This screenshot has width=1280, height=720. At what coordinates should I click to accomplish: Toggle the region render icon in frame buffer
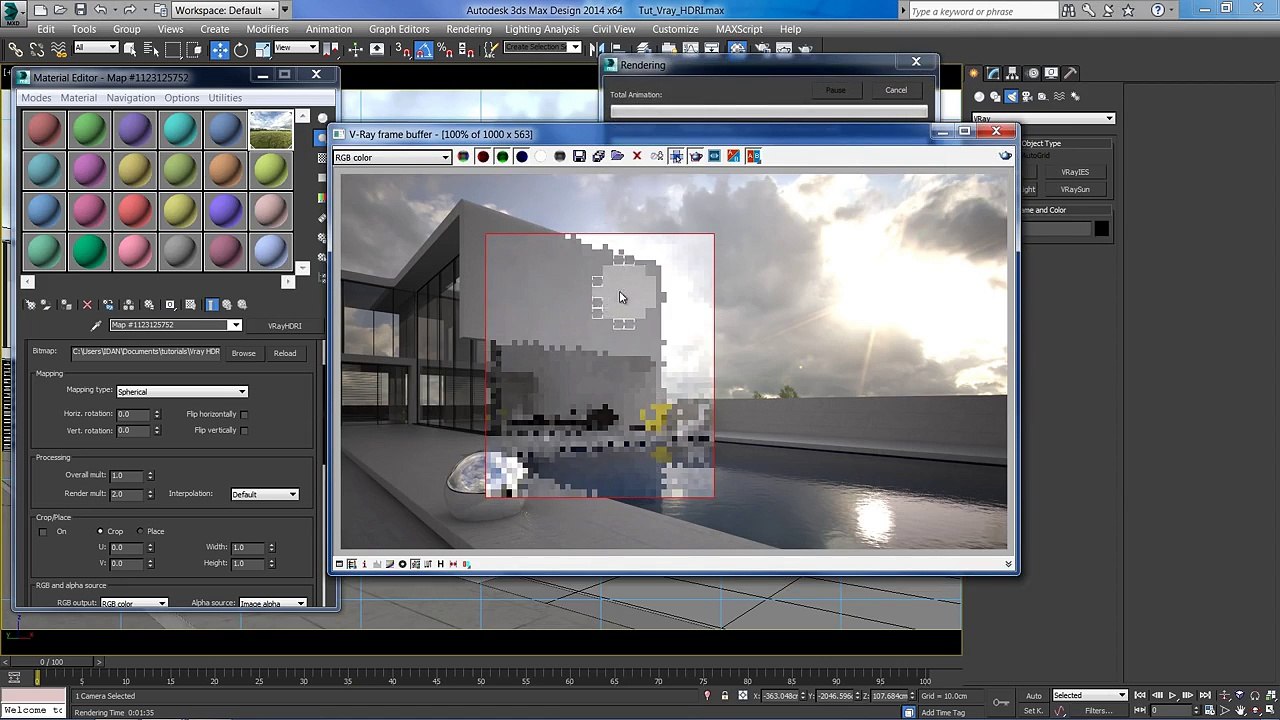point(676,156)
